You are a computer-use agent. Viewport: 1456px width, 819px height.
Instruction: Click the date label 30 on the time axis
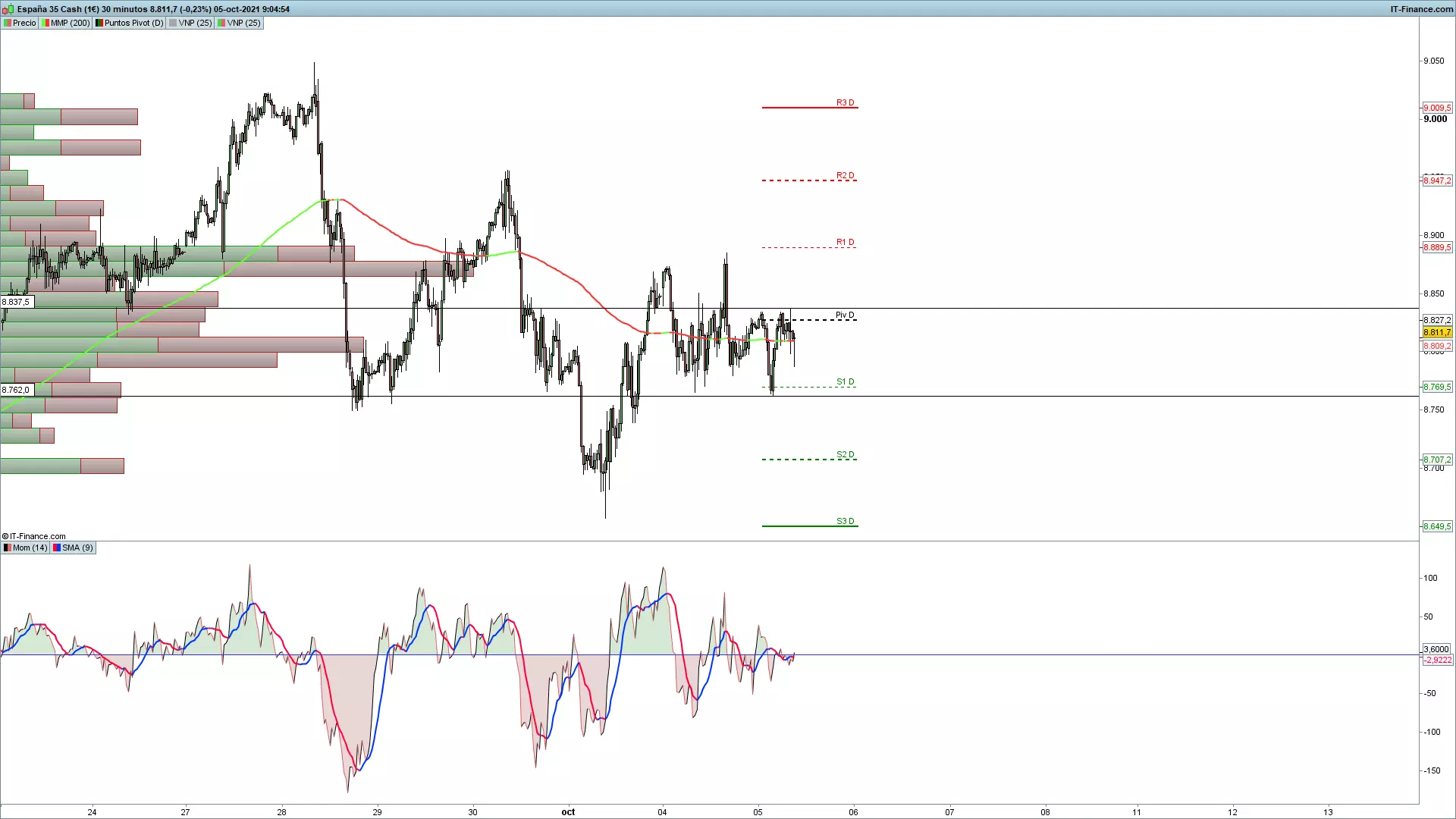pyautogui.click(x=472, y=812)
